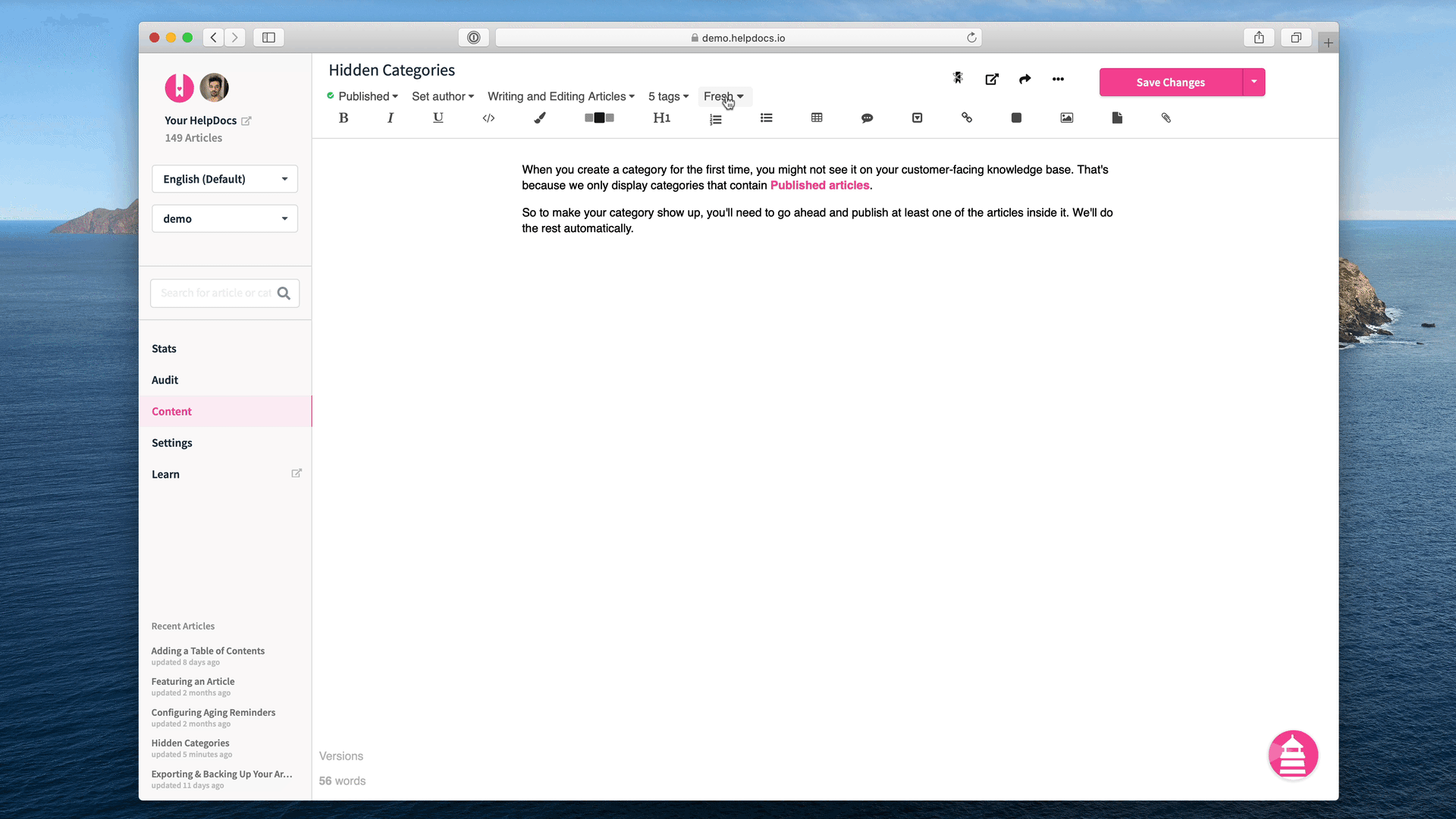Expand the Save Changes arrow dropdown
This screenshot has height=819, width=1456.
(x=1254, y=82)
